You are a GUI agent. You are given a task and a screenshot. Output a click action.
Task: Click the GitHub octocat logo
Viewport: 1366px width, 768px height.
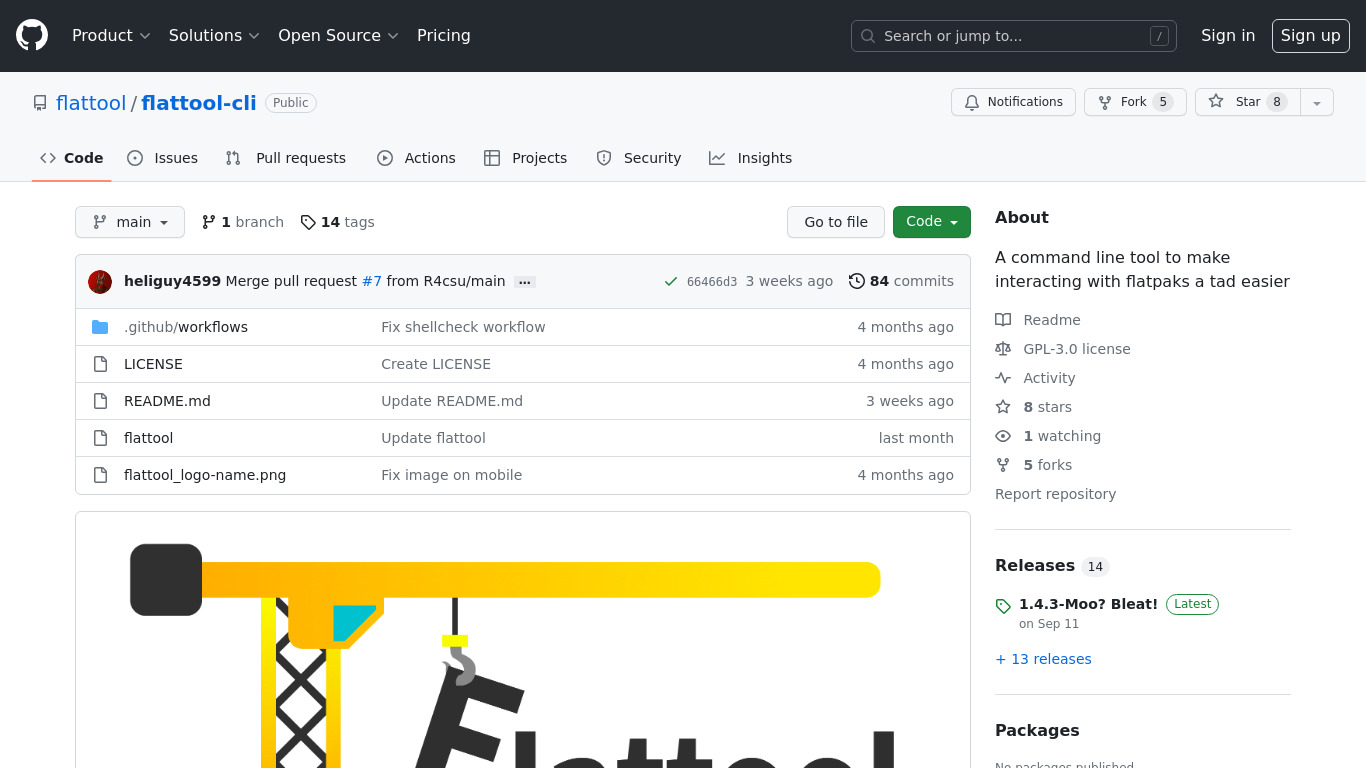coord(32,35)
